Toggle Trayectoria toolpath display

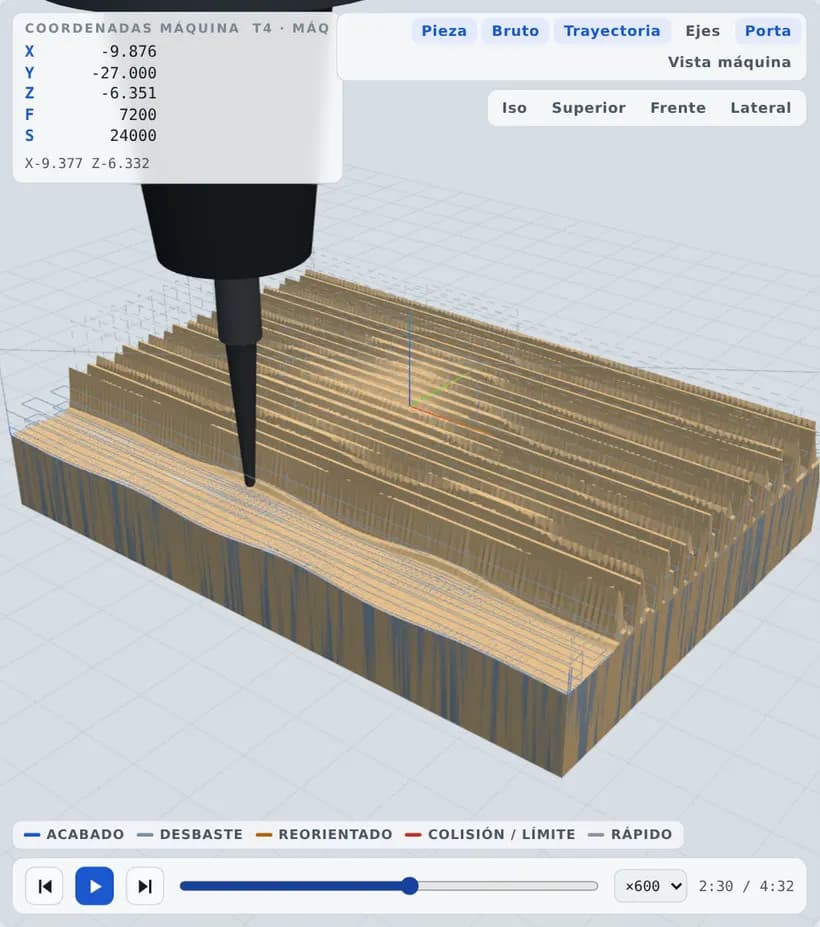coord(612,31)
